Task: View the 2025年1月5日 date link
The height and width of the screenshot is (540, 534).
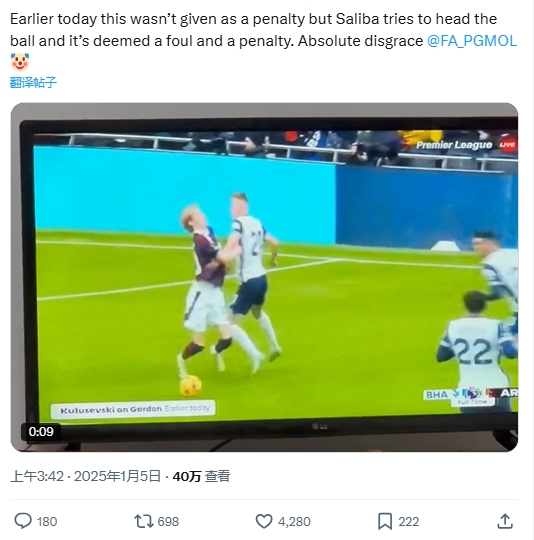Action: coord(117,476)
